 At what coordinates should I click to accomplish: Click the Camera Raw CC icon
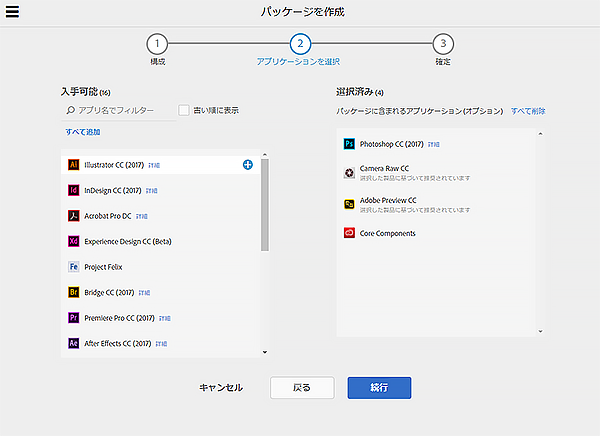[349, 173]
